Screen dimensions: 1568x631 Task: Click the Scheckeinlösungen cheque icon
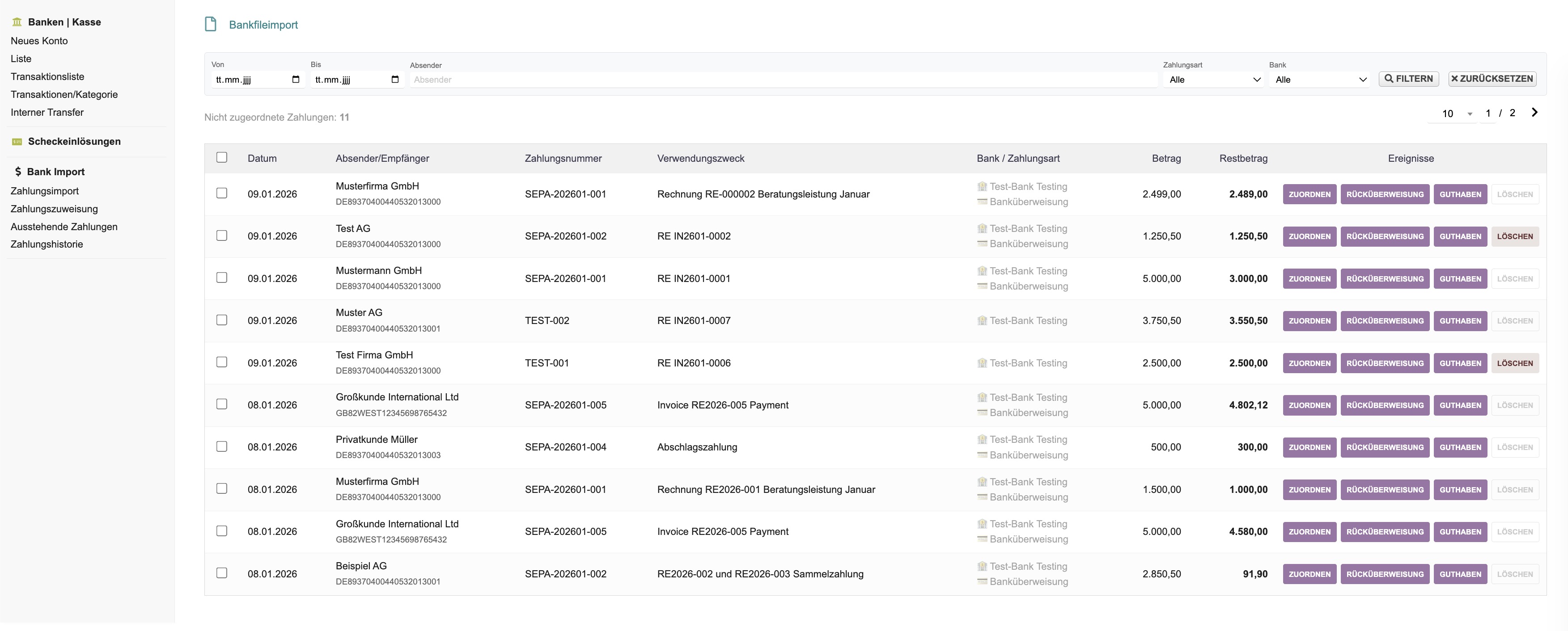[17, 142]
